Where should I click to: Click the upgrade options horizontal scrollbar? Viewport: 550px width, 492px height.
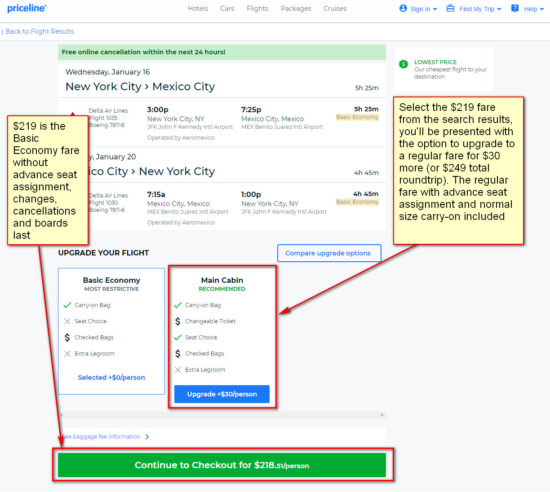pyautogui.click(x=222, y=415)
